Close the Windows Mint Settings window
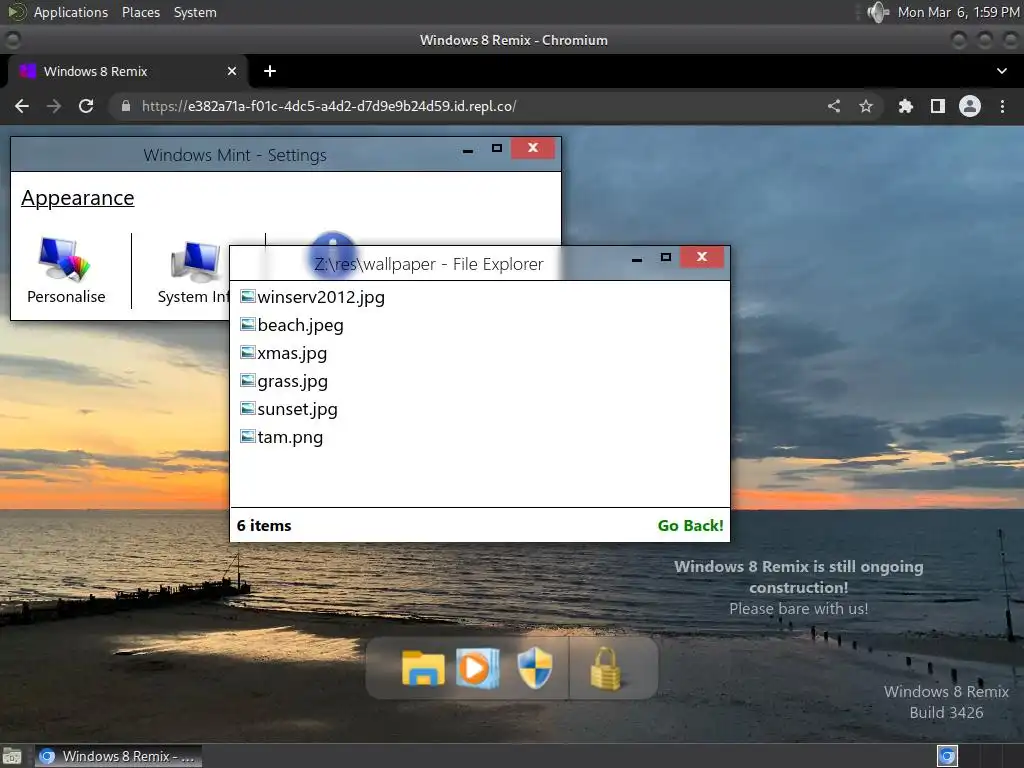 [533, 148]
